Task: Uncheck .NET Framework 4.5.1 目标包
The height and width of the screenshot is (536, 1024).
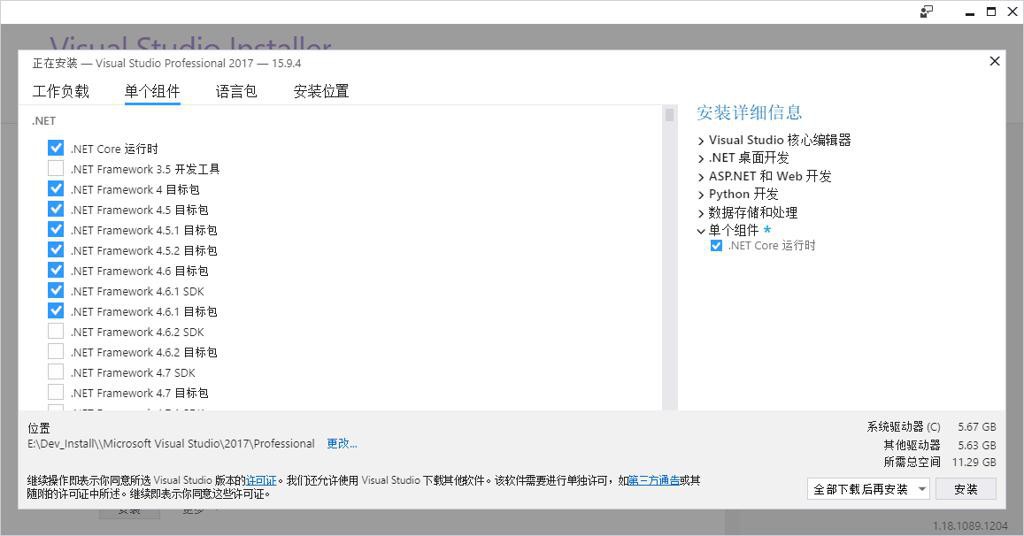Action: click(56, 229)
